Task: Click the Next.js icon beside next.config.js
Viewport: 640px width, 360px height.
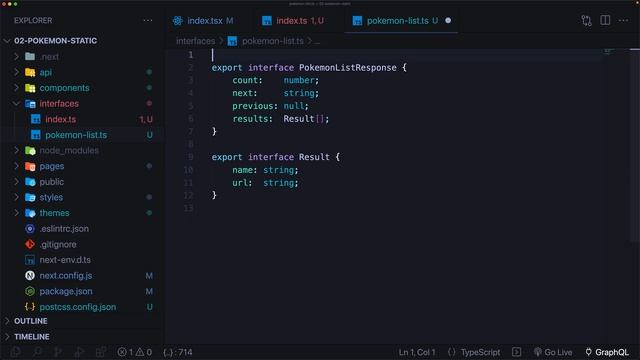Action: coord(30,276)
